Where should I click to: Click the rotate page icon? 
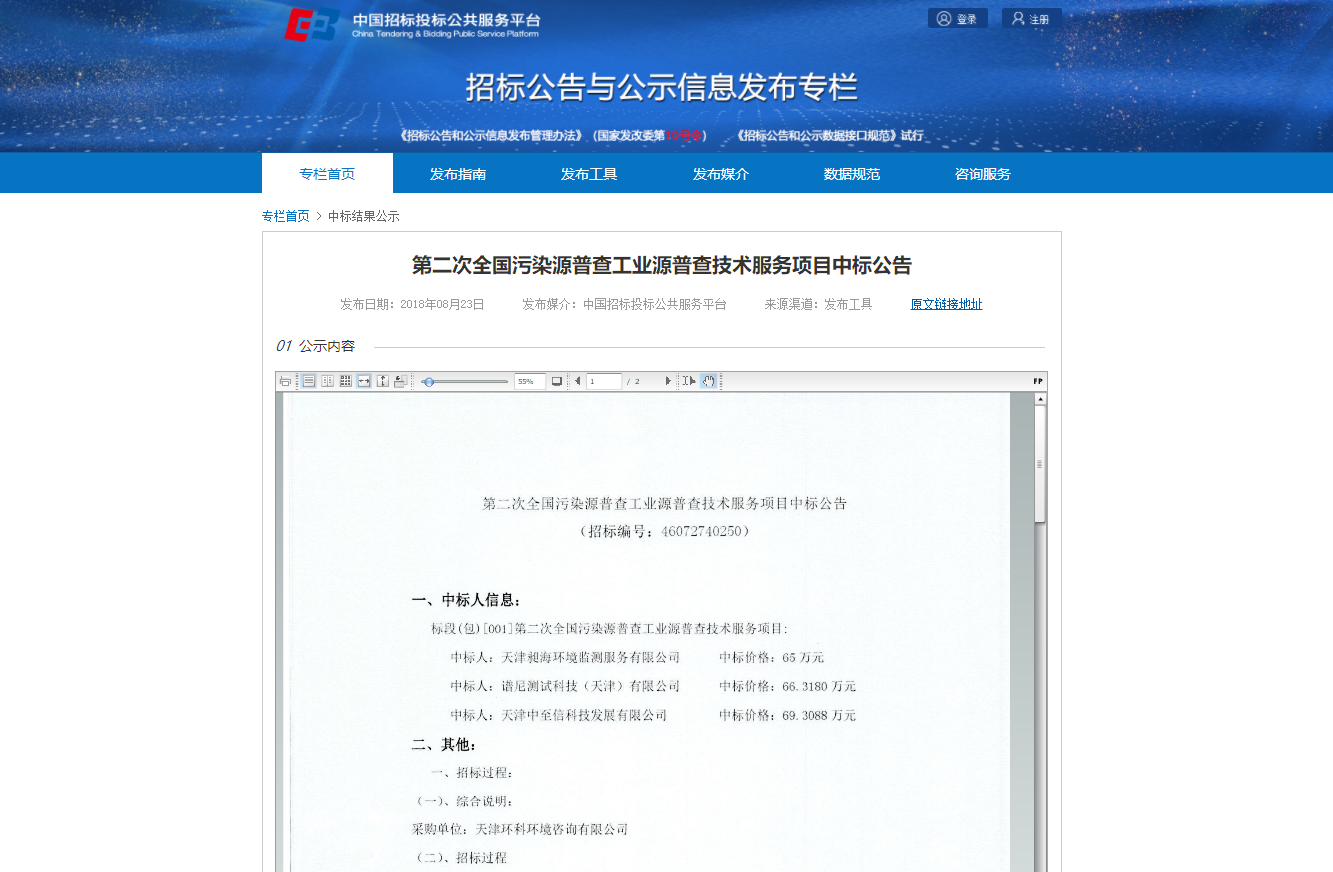coord(400,381)
